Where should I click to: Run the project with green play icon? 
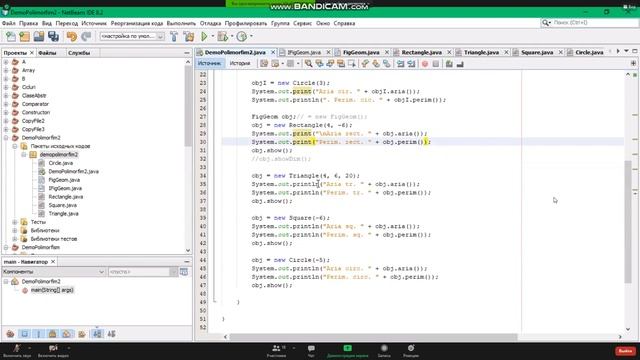[x=204, y=37]
